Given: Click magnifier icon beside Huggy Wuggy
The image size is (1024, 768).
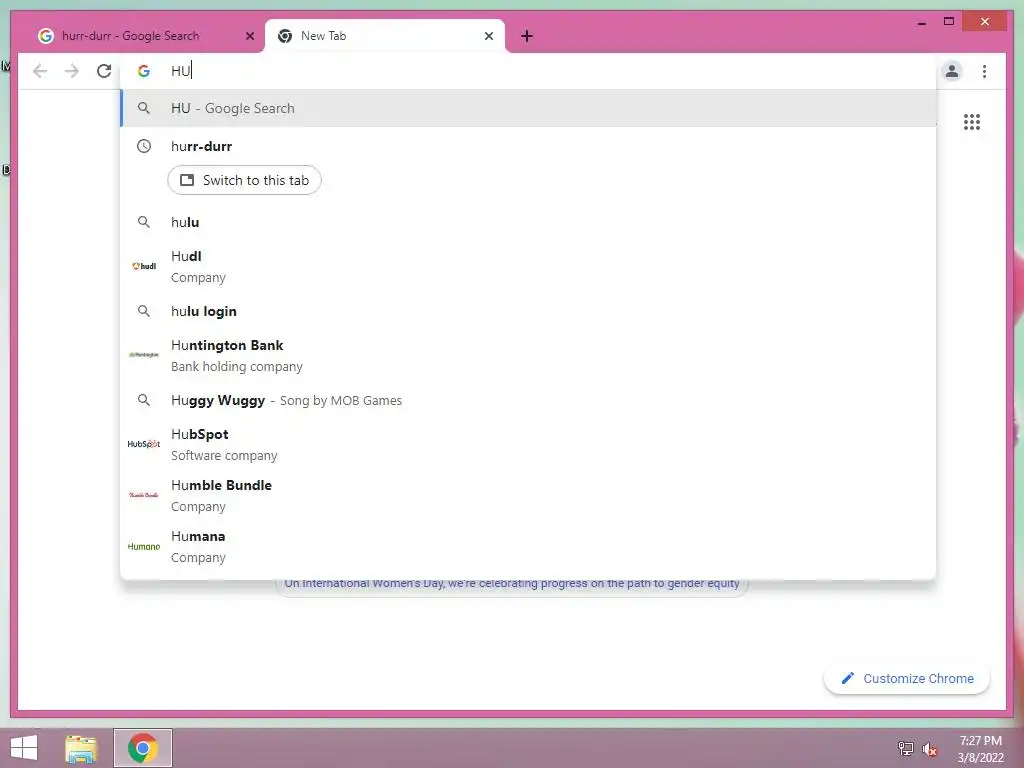Looking at the screenshot, I should (144, 400).
